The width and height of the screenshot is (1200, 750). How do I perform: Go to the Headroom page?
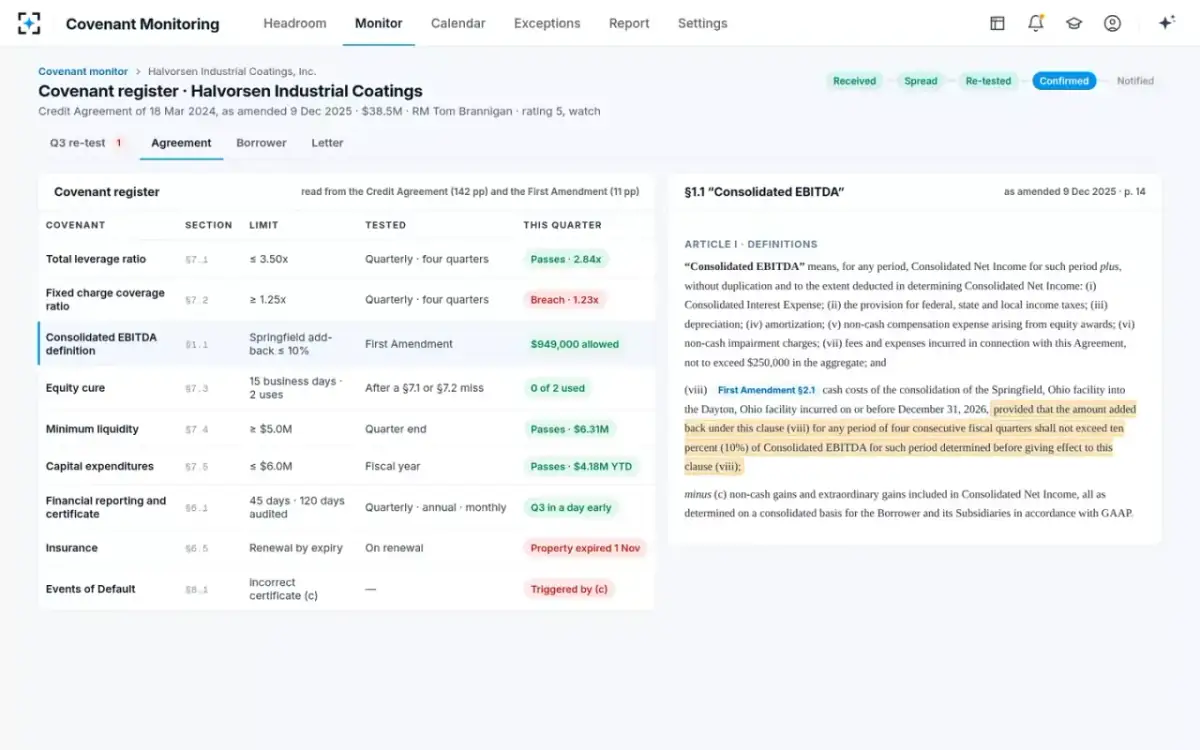[295, 23]
